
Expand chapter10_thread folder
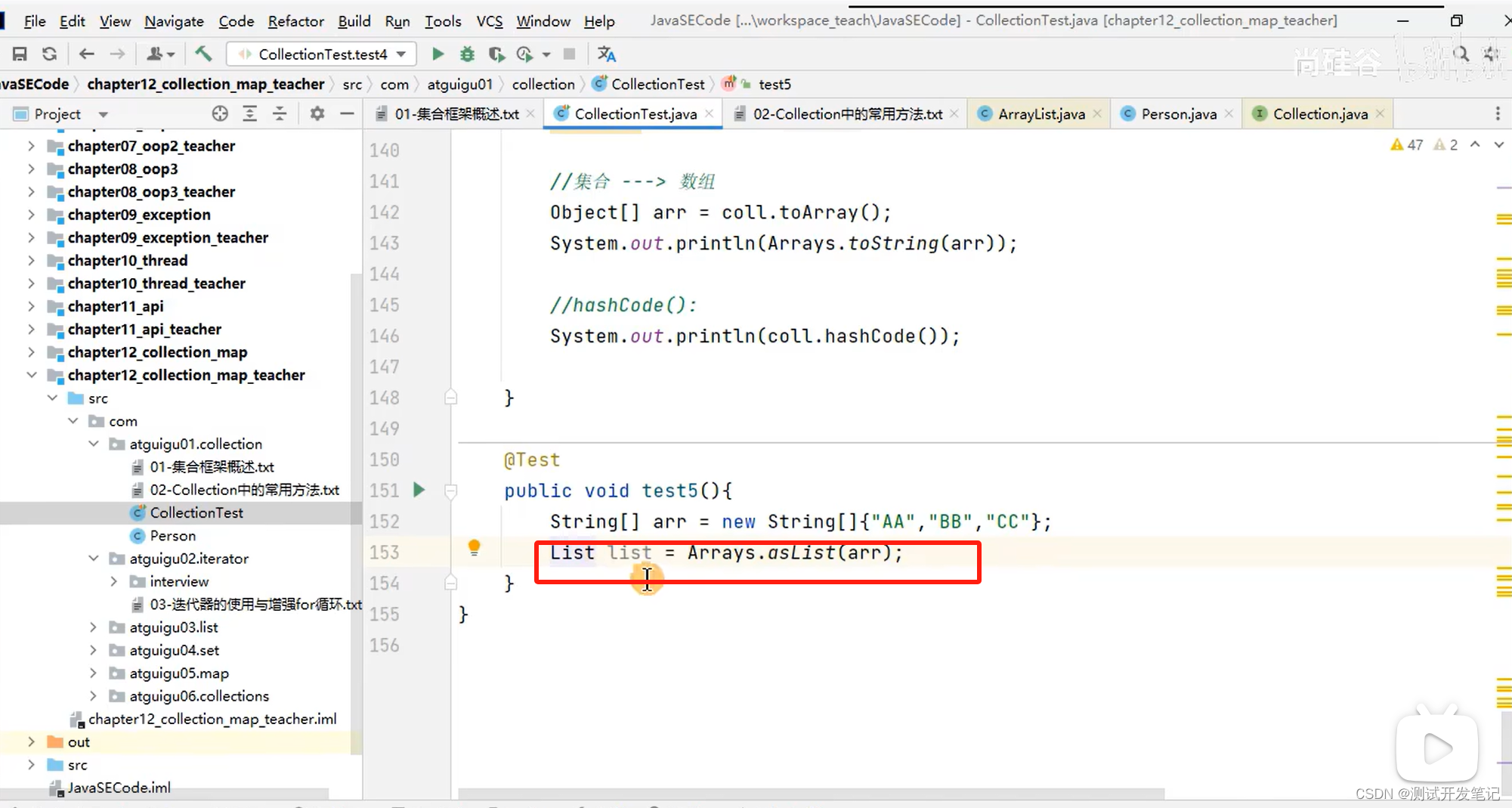tap(31, 260)
